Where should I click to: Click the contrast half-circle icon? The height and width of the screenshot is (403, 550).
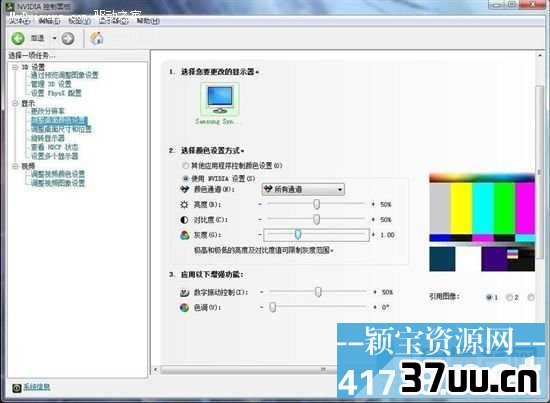point(184,220)
